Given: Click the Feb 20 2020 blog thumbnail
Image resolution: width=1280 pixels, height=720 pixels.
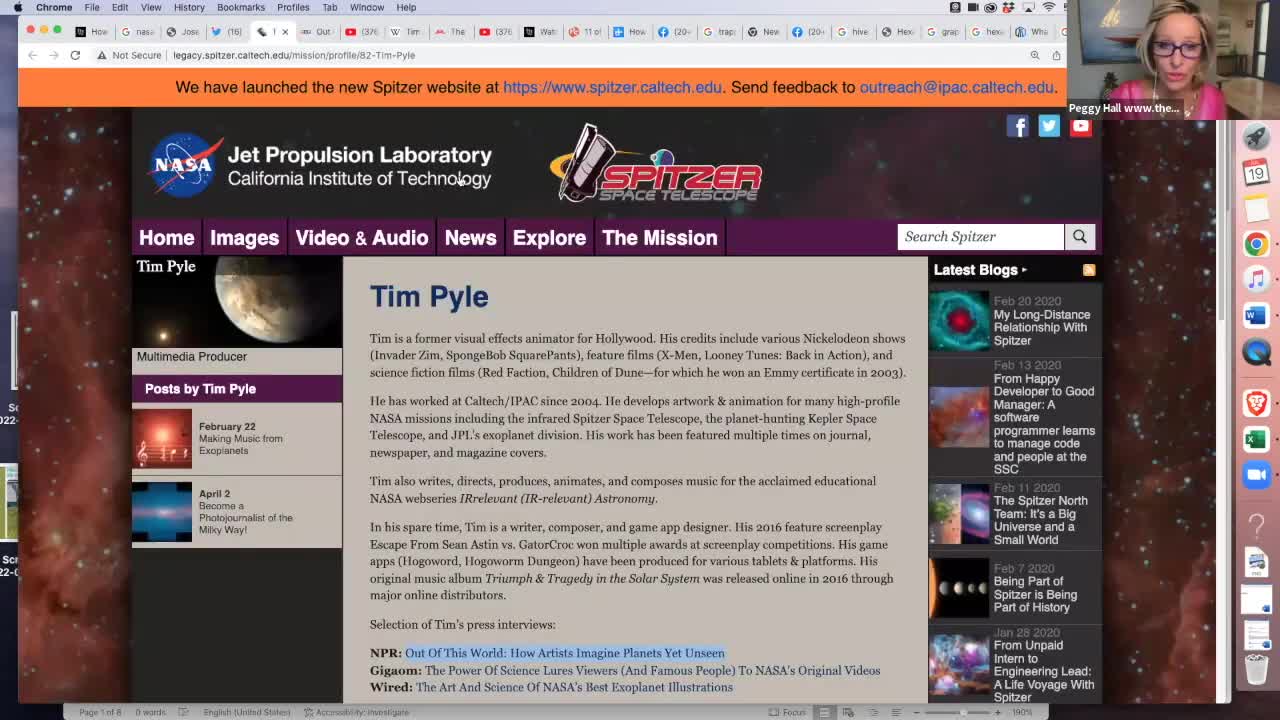Looking at the screenshot, I should click(959, 320).
